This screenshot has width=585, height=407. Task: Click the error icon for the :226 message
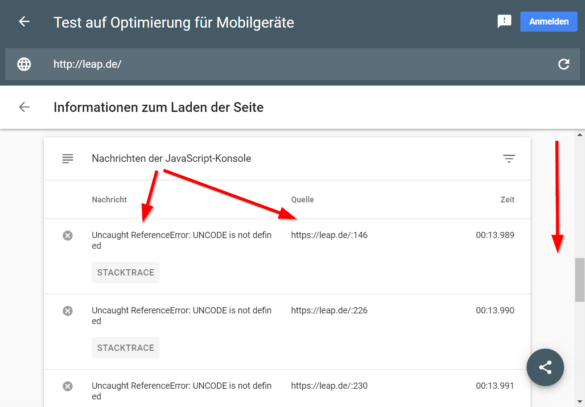tap(68, 311)
